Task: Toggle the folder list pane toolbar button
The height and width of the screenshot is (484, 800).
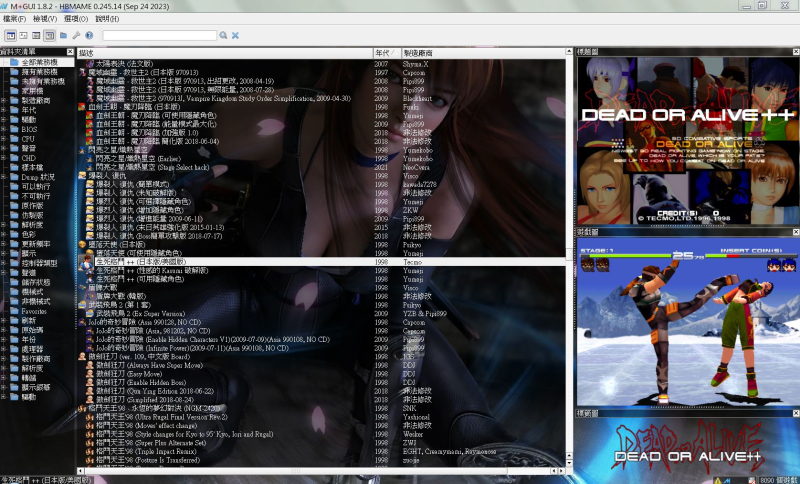Action: pyautogui.click(x=10, y=35)
